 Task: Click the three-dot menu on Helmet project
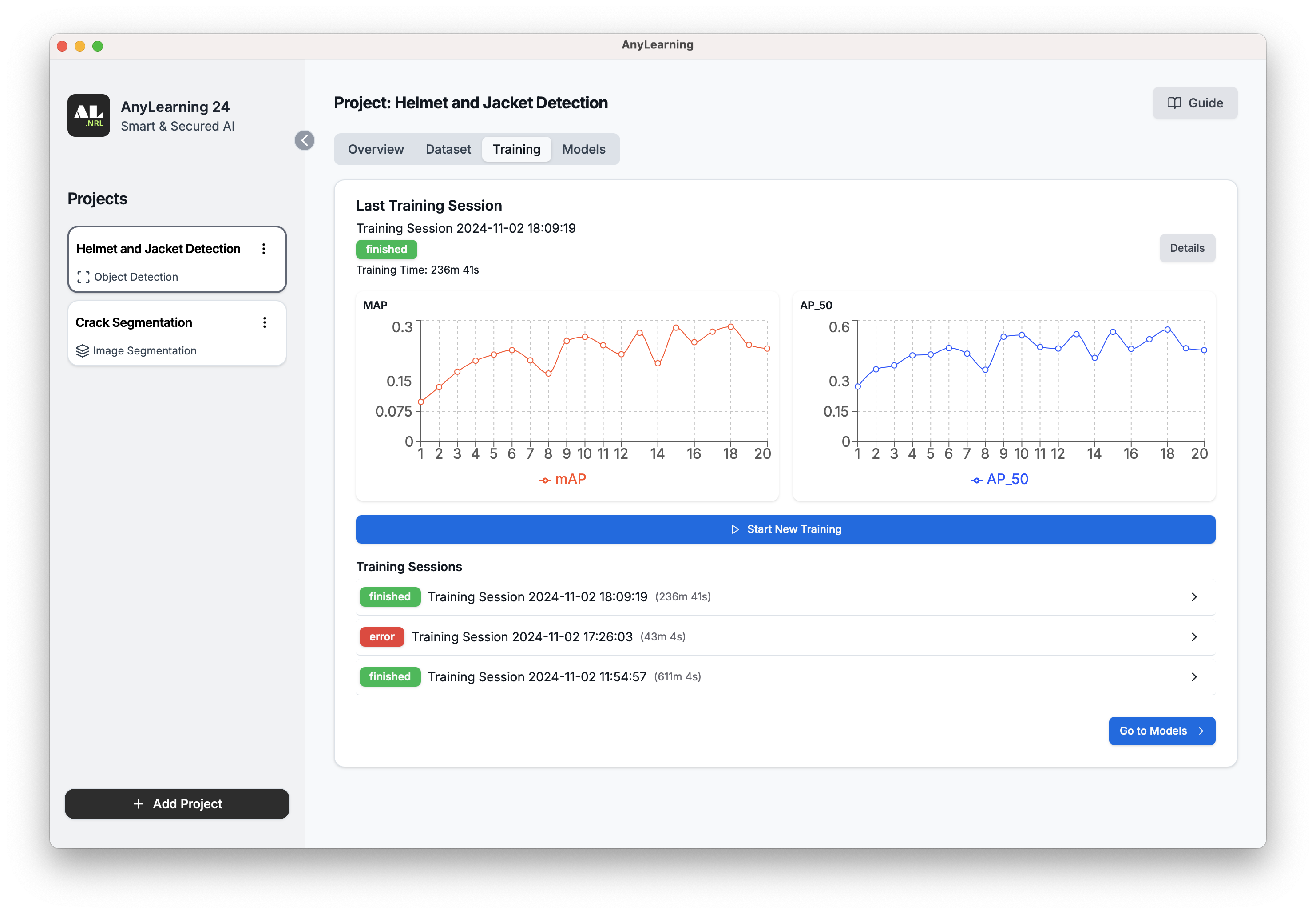265,247
